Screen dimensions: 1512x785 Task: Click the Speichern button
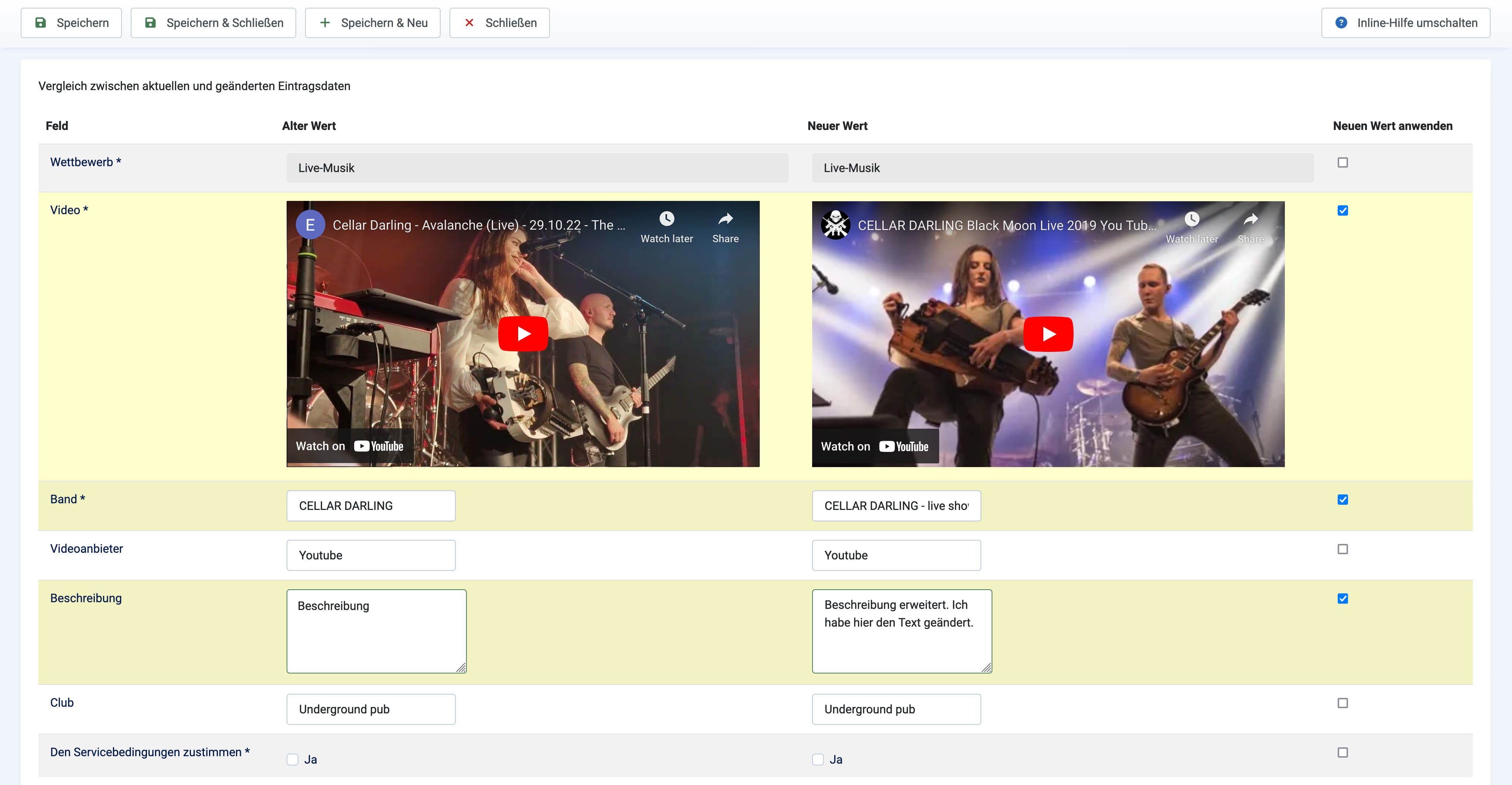pyautogui.click(x=71, y=23)
